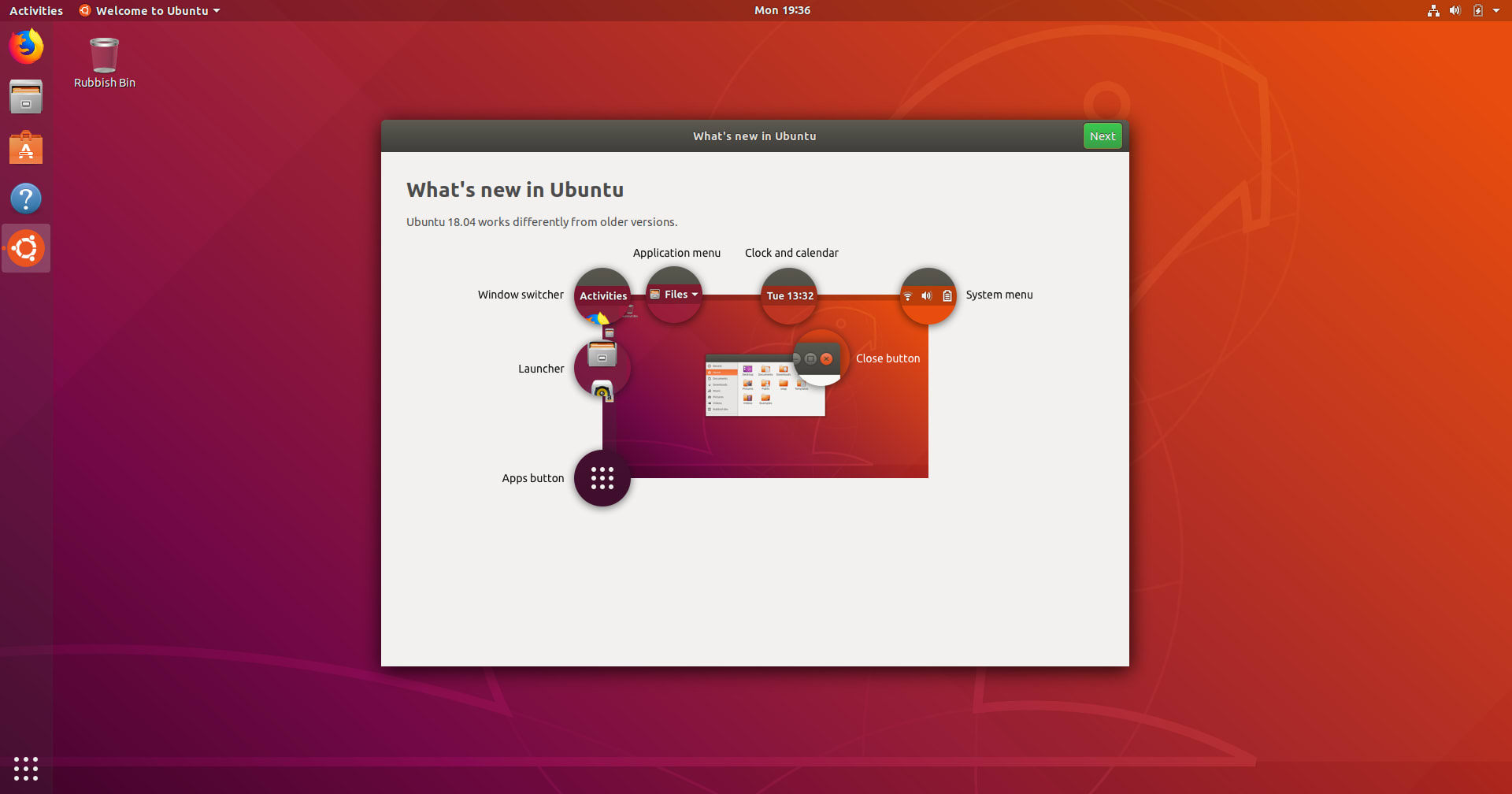The height and width of the screenshot is (794, 1512).
Task: Open the Help dock icon
Action: (x=26, y=198)
